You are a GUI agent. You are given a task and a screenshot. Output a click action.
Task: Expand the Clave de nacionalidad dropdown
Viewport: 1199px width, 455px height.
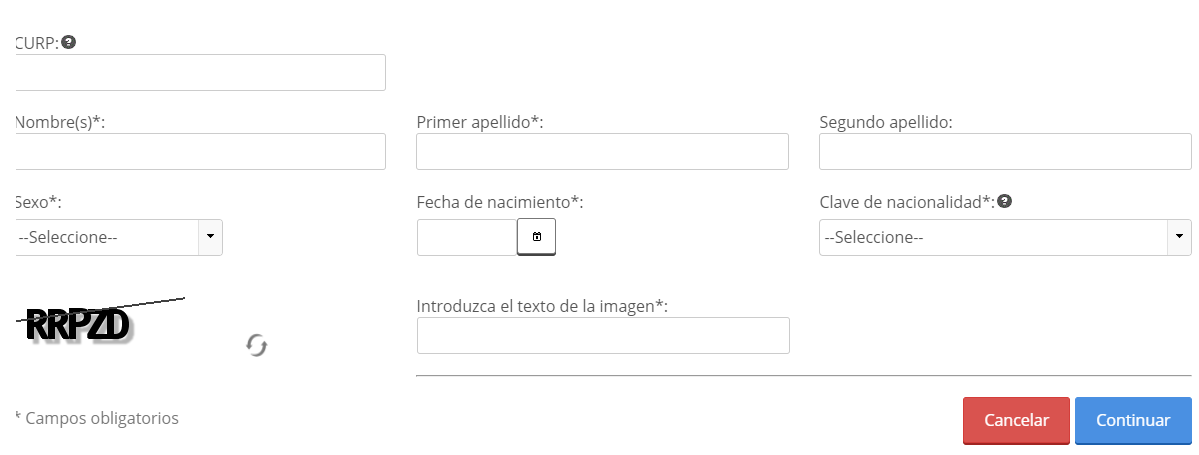click(x=993, y=237)
